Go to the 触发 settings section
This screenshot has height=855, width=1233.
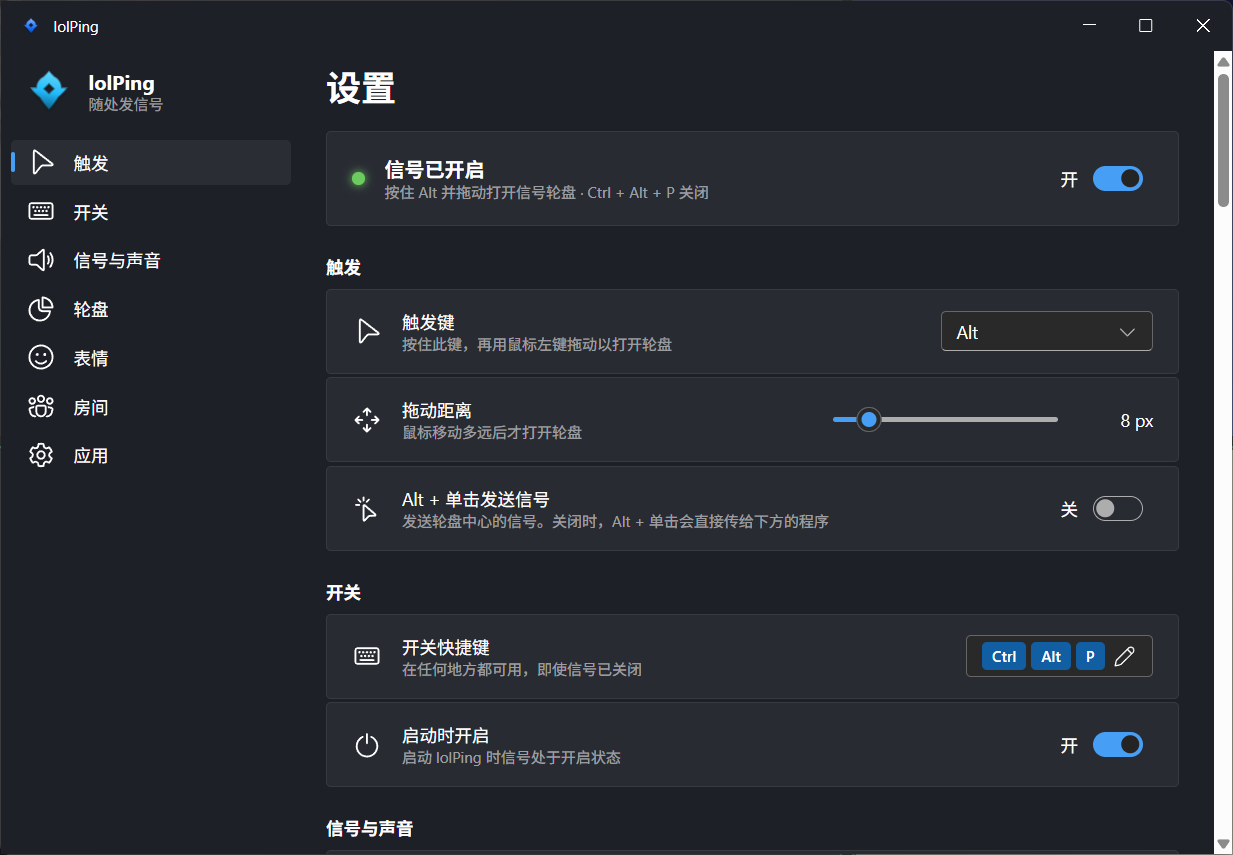point(151,162)
